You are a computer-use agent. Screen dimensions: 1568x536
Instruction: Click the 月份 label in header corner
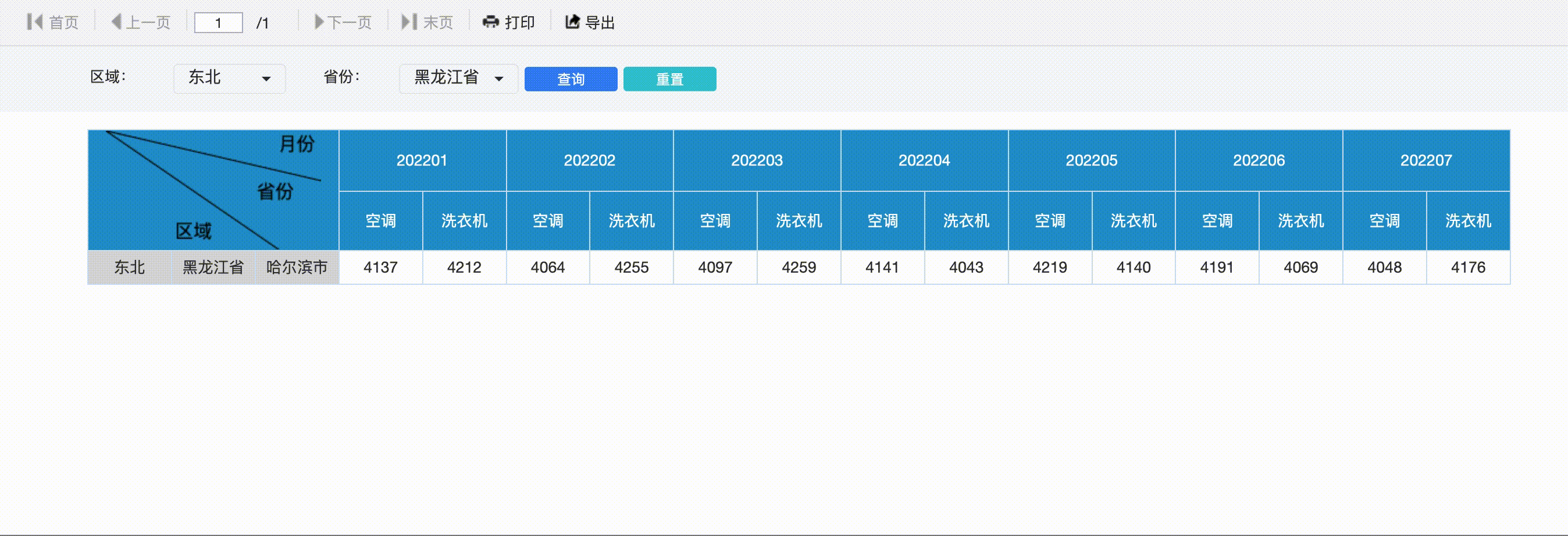pos(297,144)
